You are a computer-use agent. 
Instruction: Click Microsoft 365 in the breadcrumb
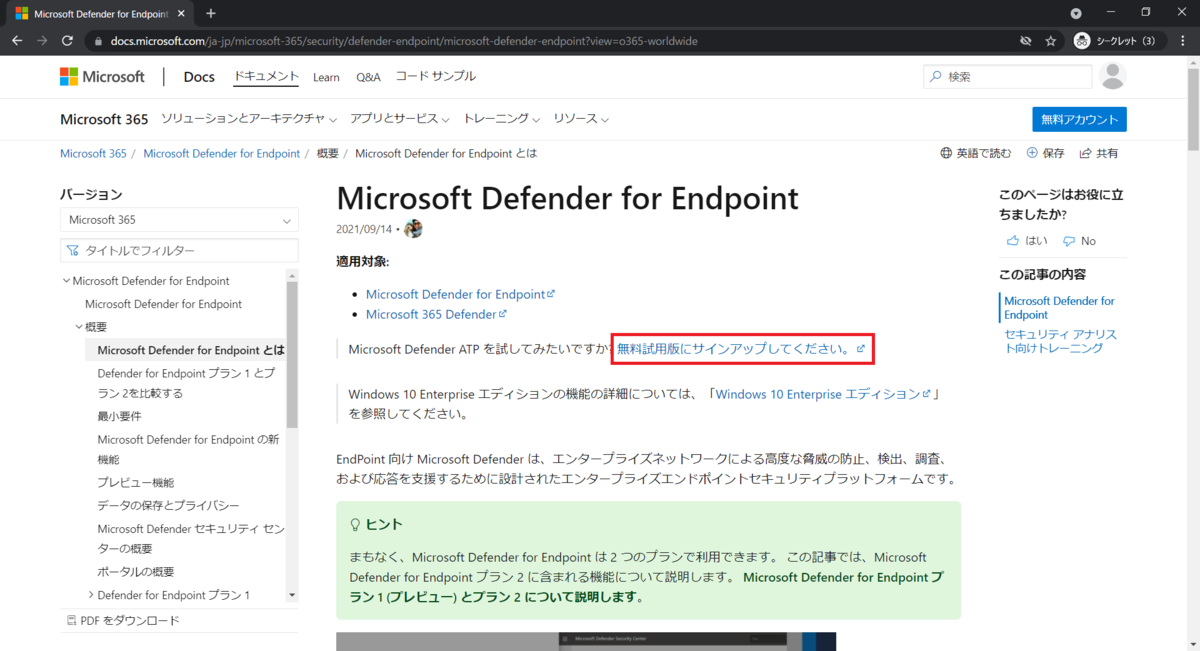(93, 153)
